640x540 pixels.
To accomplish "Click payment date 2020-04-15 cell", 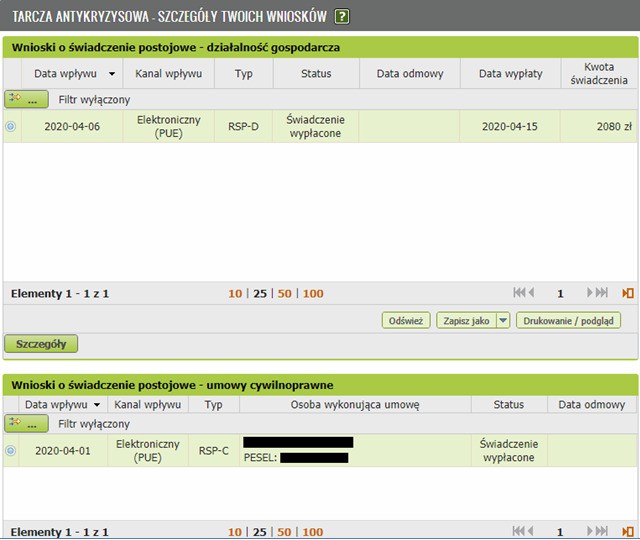I will 510,127.
